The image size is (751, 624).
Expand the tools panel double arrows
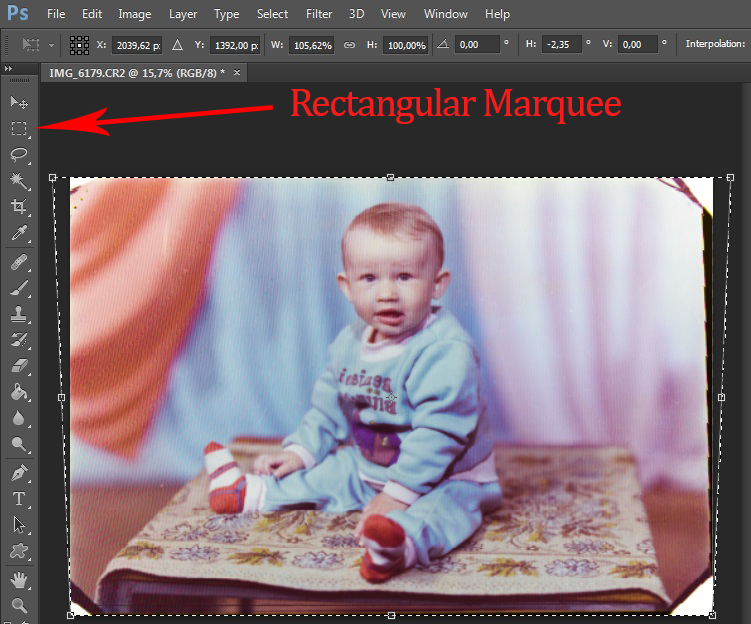point(8,69)
